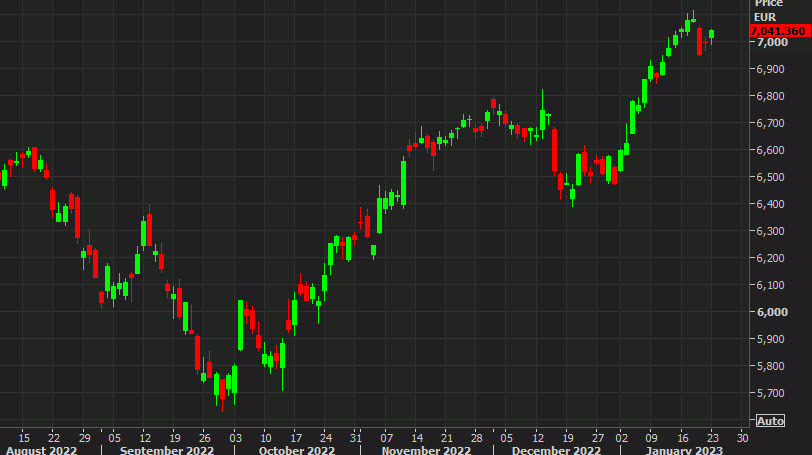Select the red 7,041.360 price label
The width and height of the screenshot is (812, 455).
(780, 31)
